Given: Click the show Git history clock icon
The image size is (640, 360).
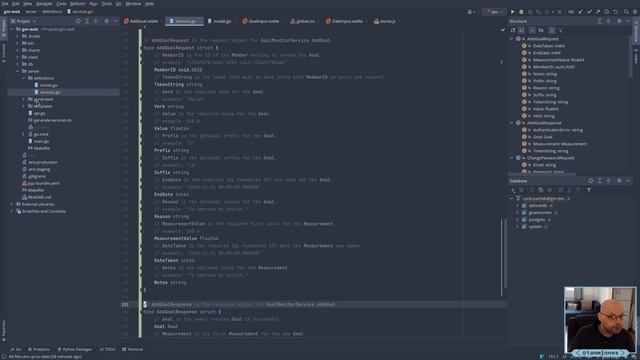Looking at the screenshot, I should click(607, 12).
